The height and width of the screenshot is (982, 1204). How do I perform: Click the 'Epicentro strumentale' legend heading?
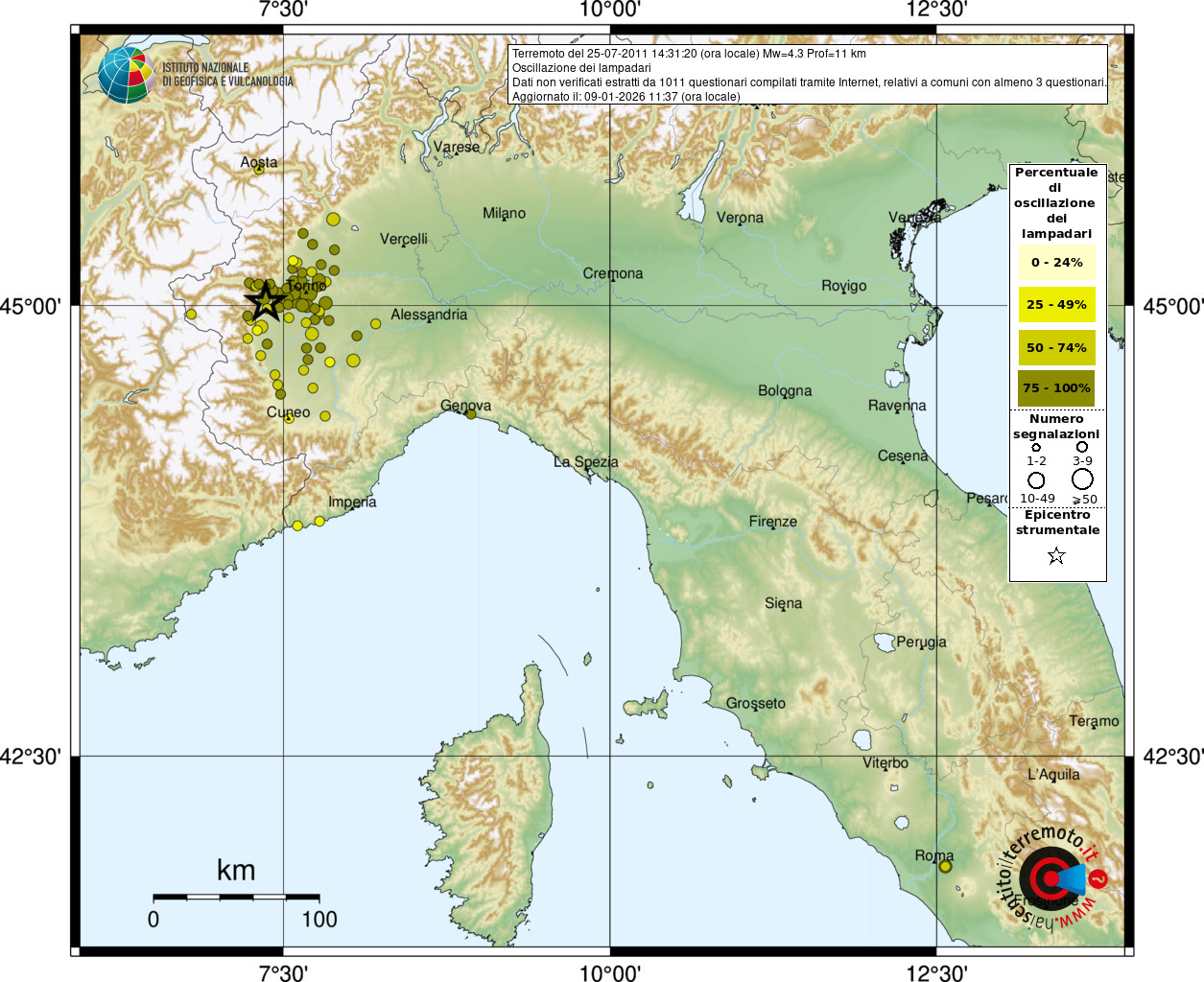pos(1058,523)
